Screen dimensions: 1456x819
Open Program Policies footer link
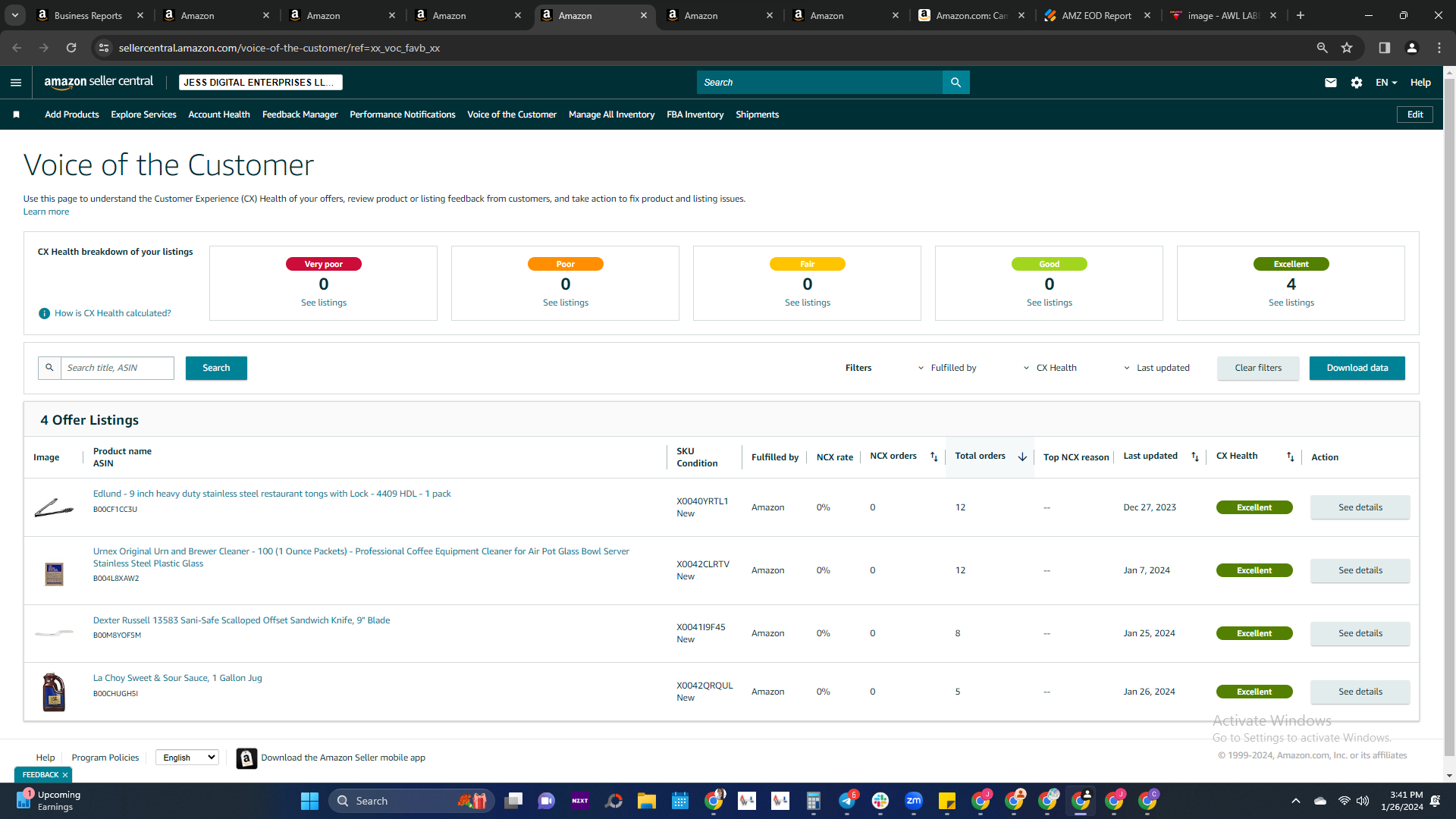pos(105,758)
